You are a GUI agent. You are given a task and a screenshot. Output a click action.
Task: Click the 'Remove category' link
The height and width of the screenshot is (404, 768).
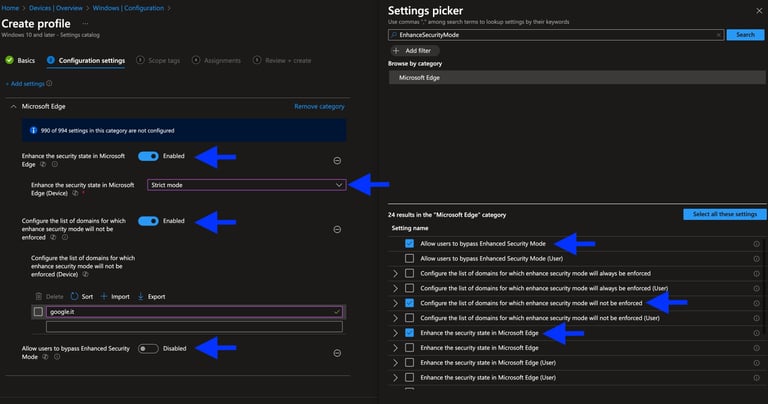[x=319, y=106]
